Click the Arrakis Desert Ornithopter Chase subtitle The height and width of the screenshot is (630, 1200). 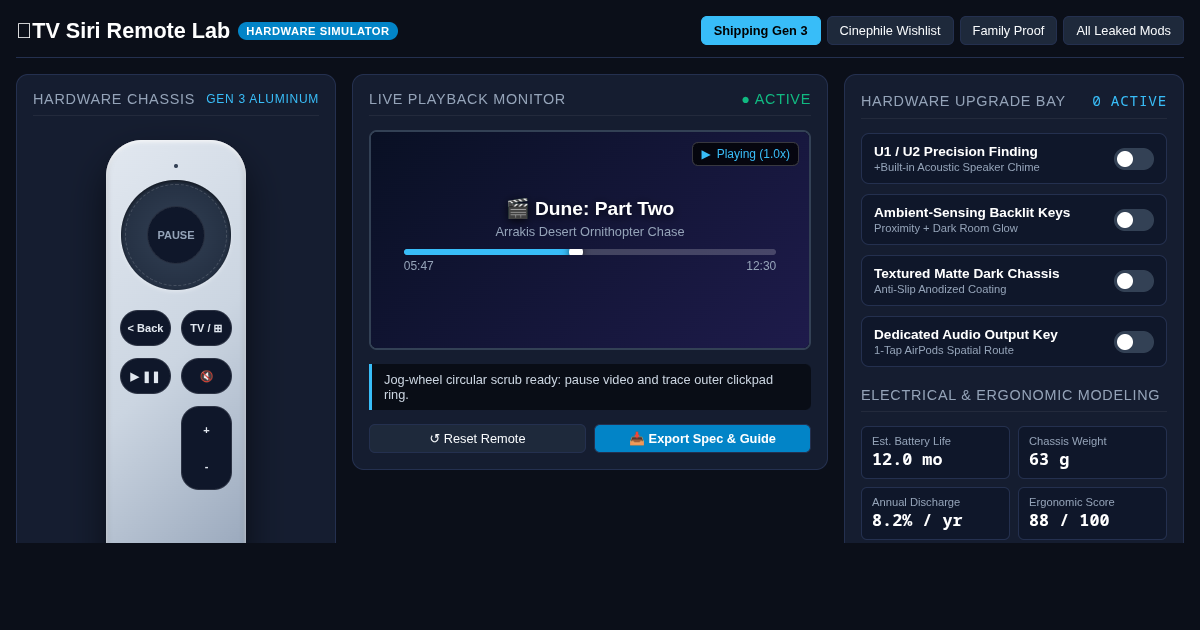point(590,232)
